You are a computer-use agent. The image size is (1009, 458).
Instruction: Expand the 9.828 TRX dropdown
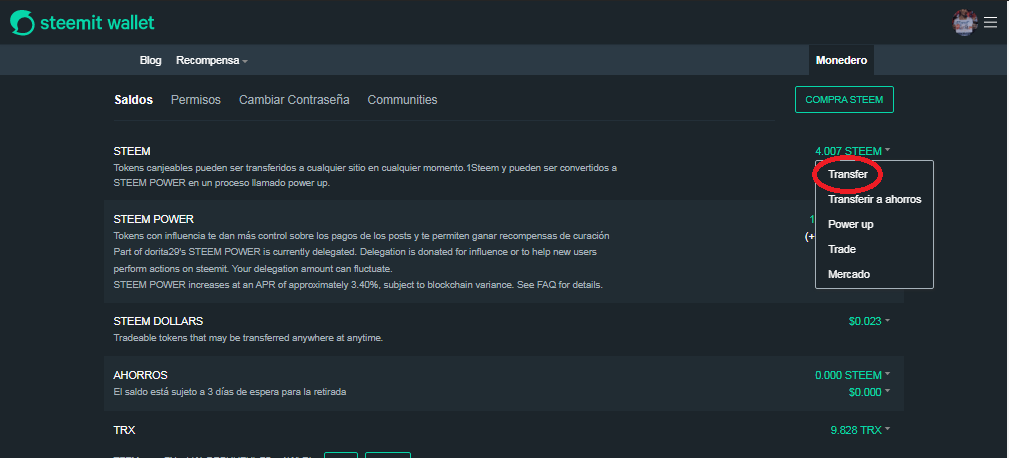pyautogui.click(x=860, y=430)
